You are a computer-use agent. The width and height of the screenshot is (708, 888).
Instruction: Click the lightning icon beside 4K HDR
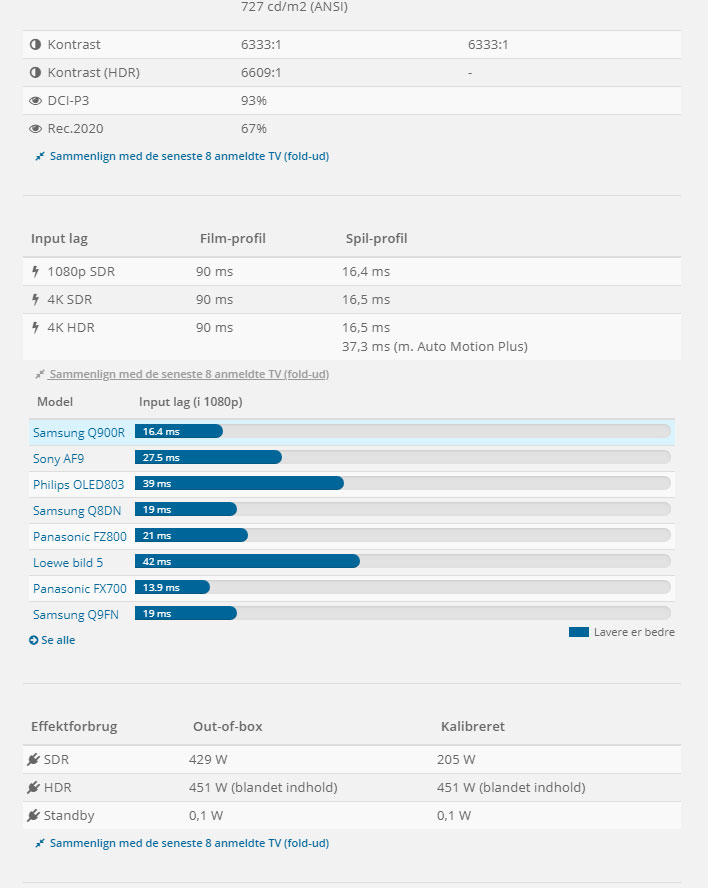(x=36, y=327)
